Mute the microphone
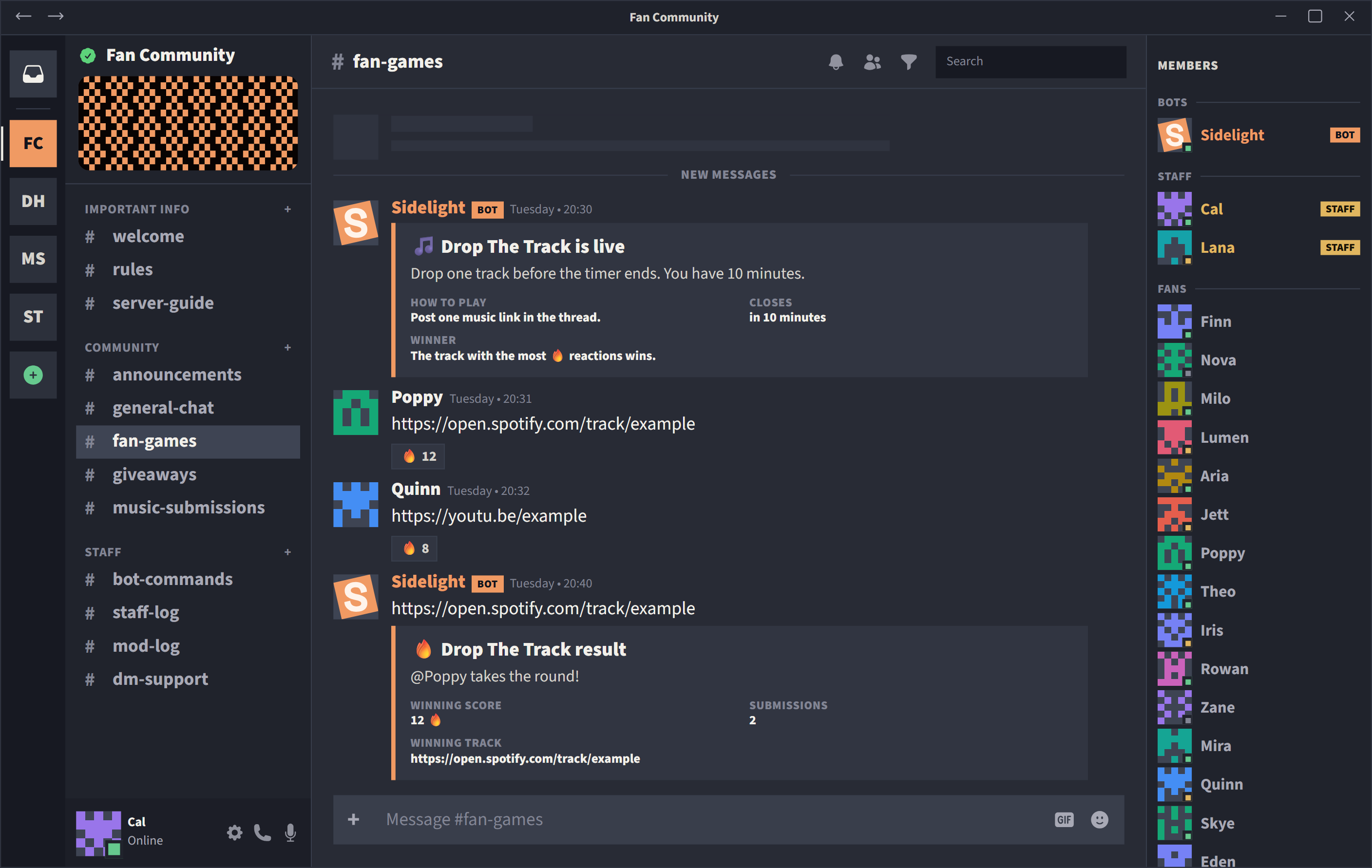 [290, 833]
